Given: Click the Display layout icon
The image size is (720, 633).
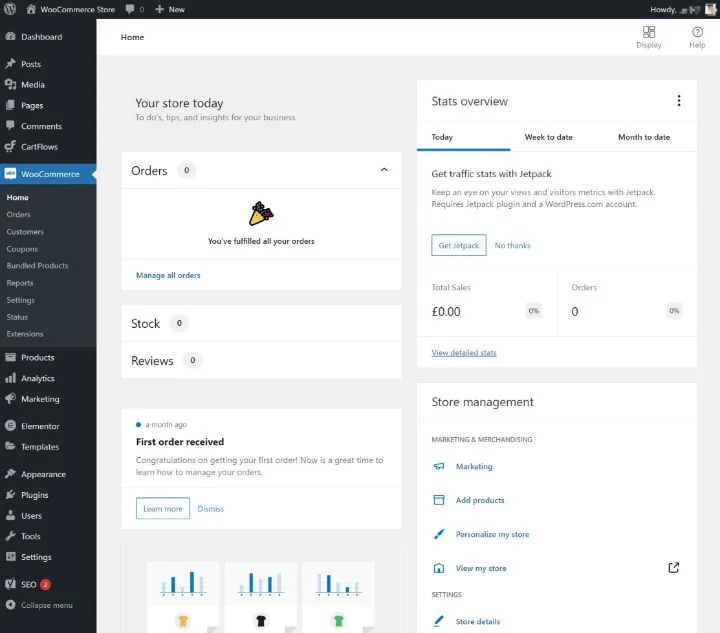Looking at the screenshot, I should 648,32.
